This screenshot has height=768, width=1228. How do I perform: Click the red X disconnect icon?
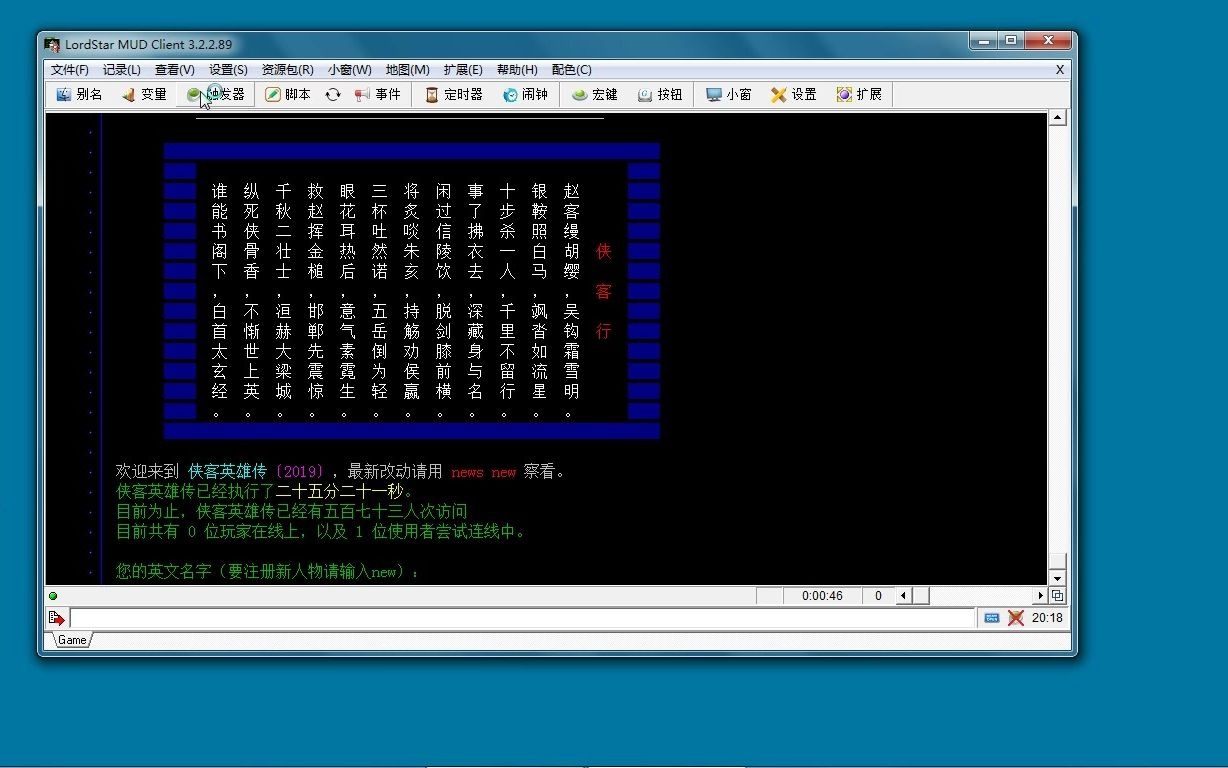[1016, 618]
